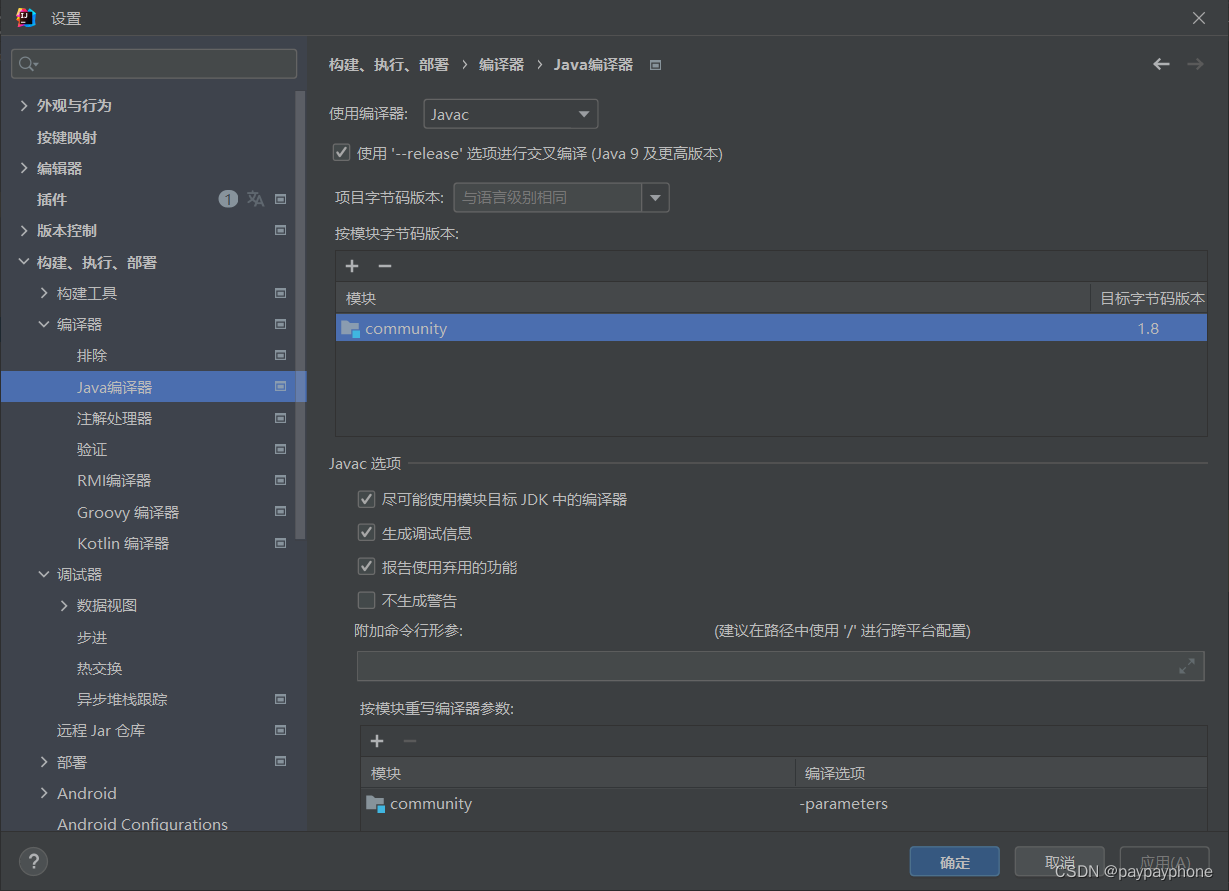Screen dimensions: 1229x891
Task: Click the Remove module minus icon above the bytecode table
Action: point(385,266)
